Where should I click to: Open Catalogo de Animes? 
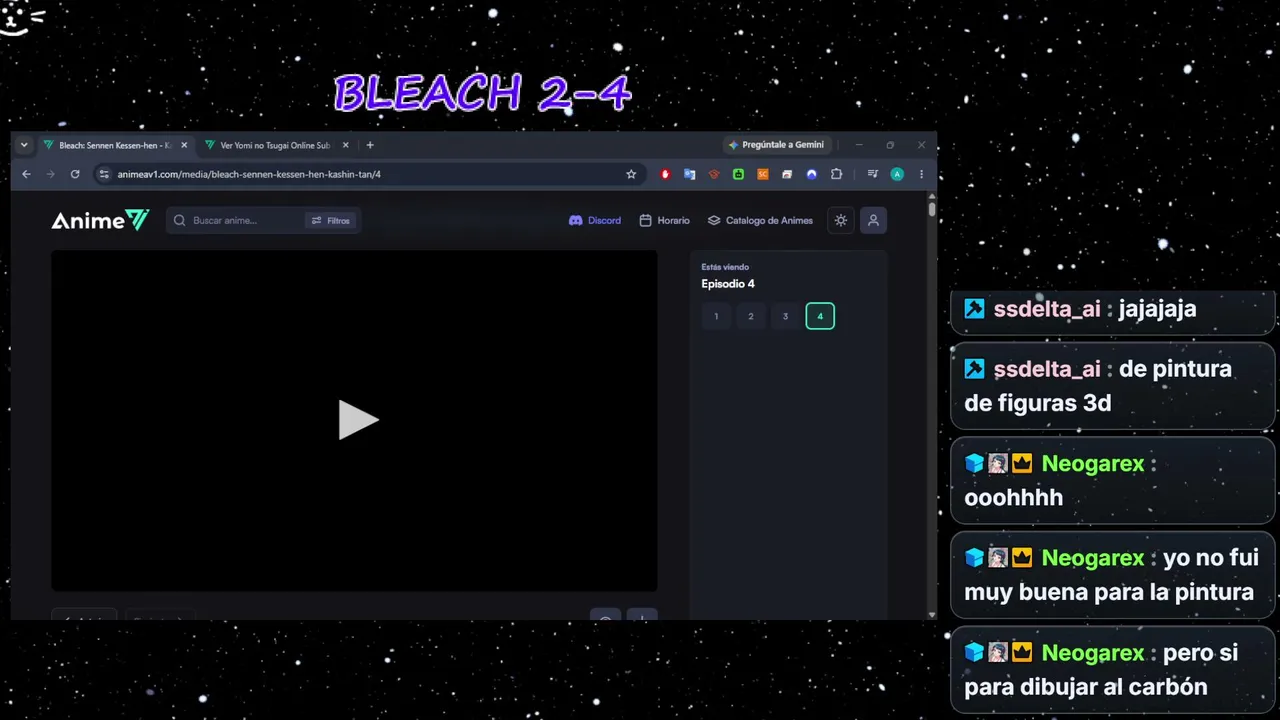pyautogui.click(x=761, y=221)
